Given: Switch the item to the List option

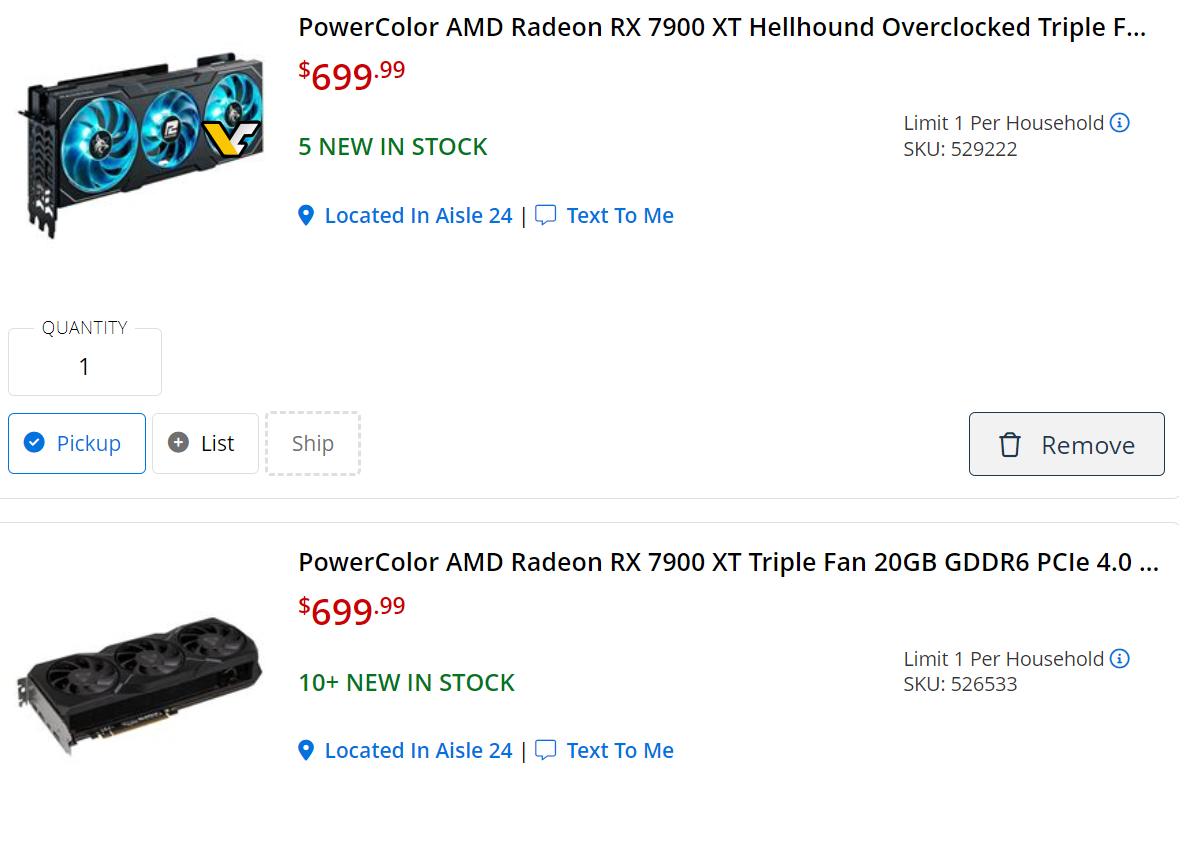Looking at the screenshot, I should coord(205,443).
